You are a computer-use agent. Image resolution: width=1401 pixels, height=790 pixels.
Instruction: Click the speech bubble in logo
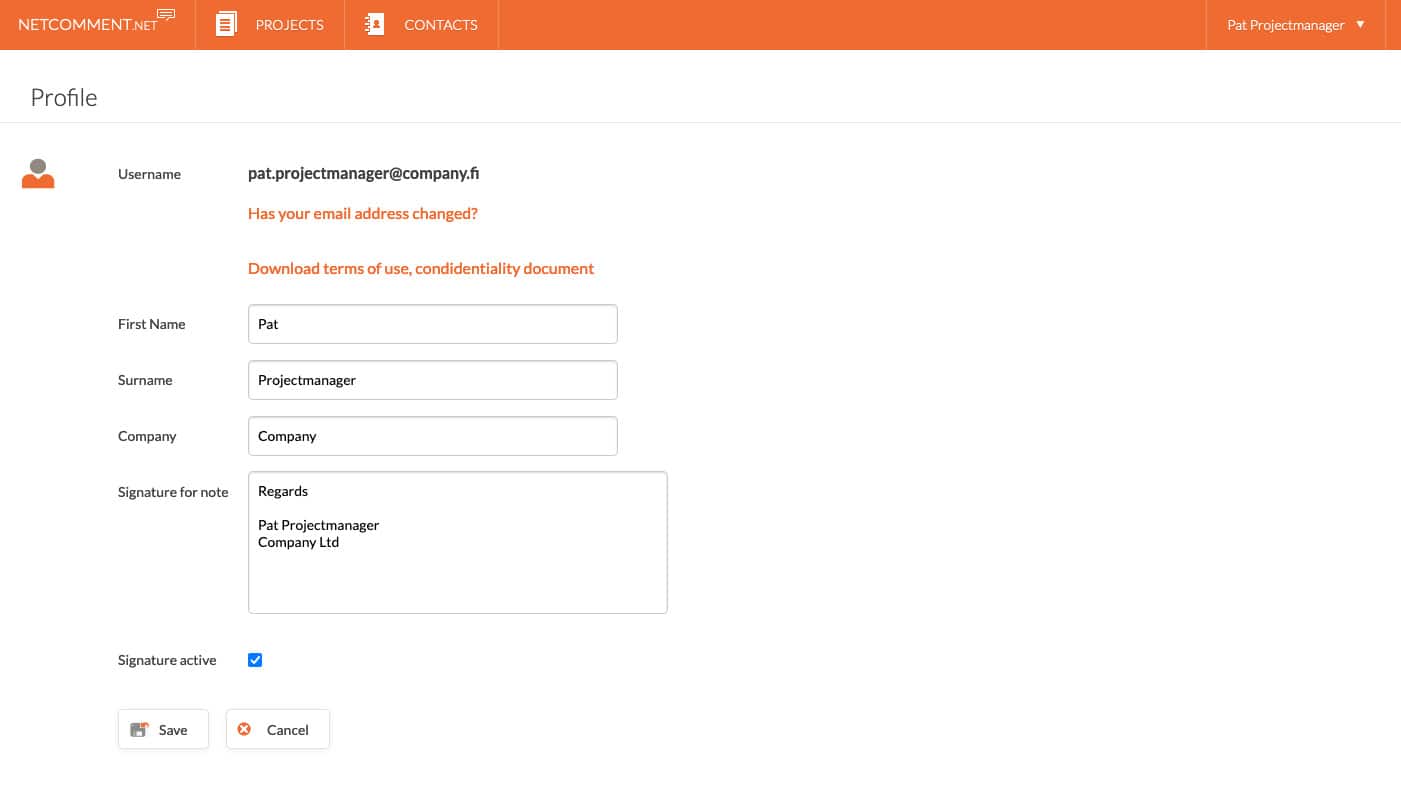[166, 15]
